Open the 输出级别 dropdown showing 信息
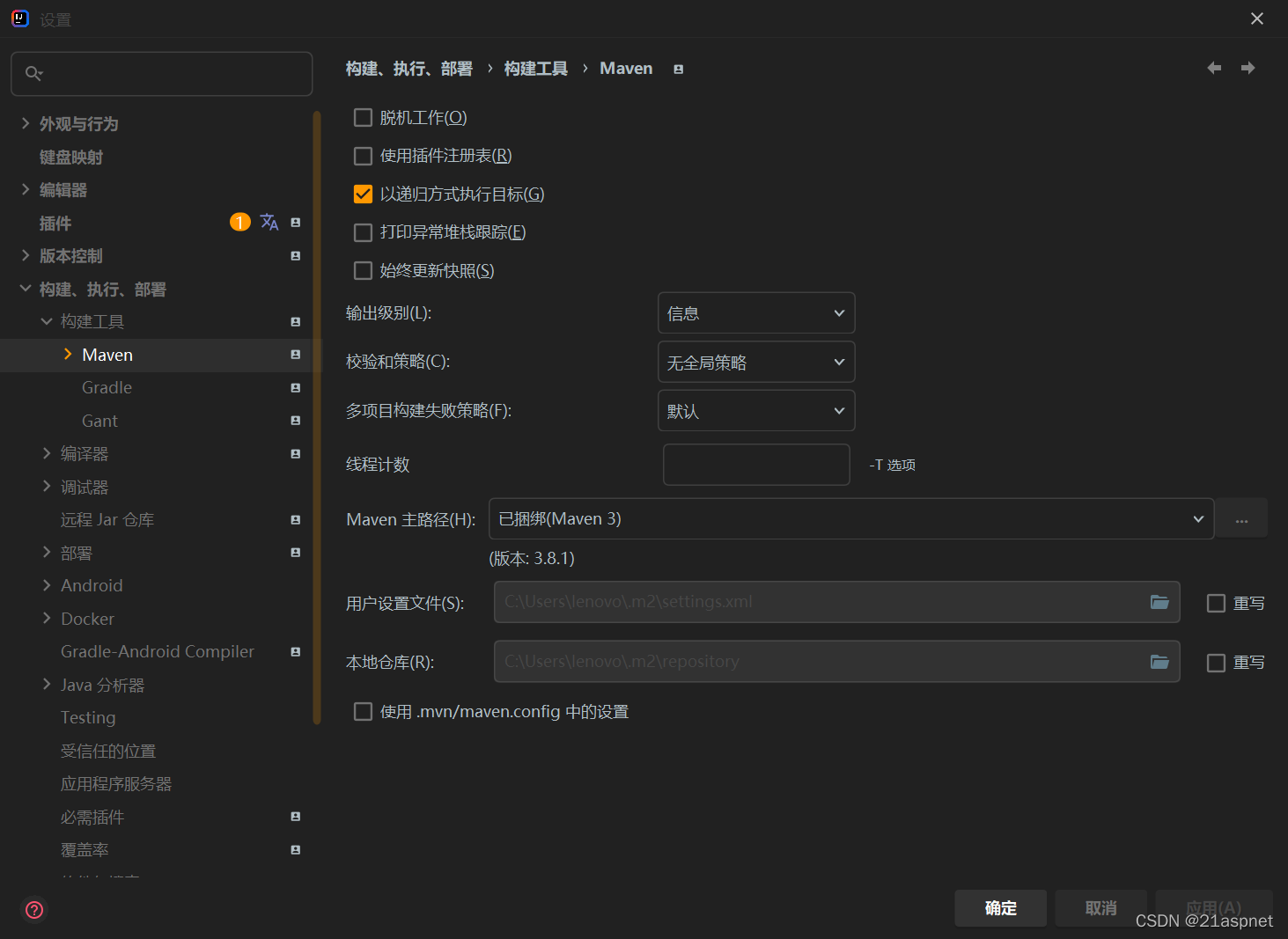Screen dimensions: 1288x939 coord(756,313)
